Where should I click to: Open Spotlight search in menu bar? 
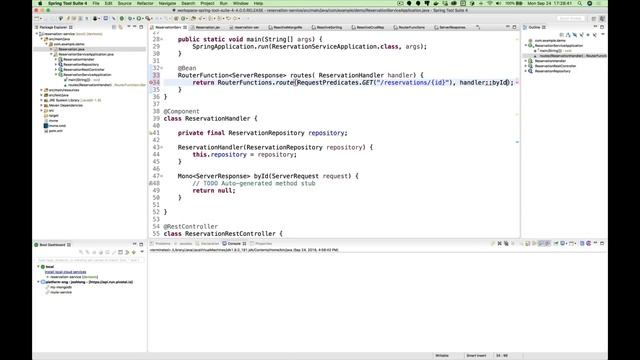coord(579,3)
